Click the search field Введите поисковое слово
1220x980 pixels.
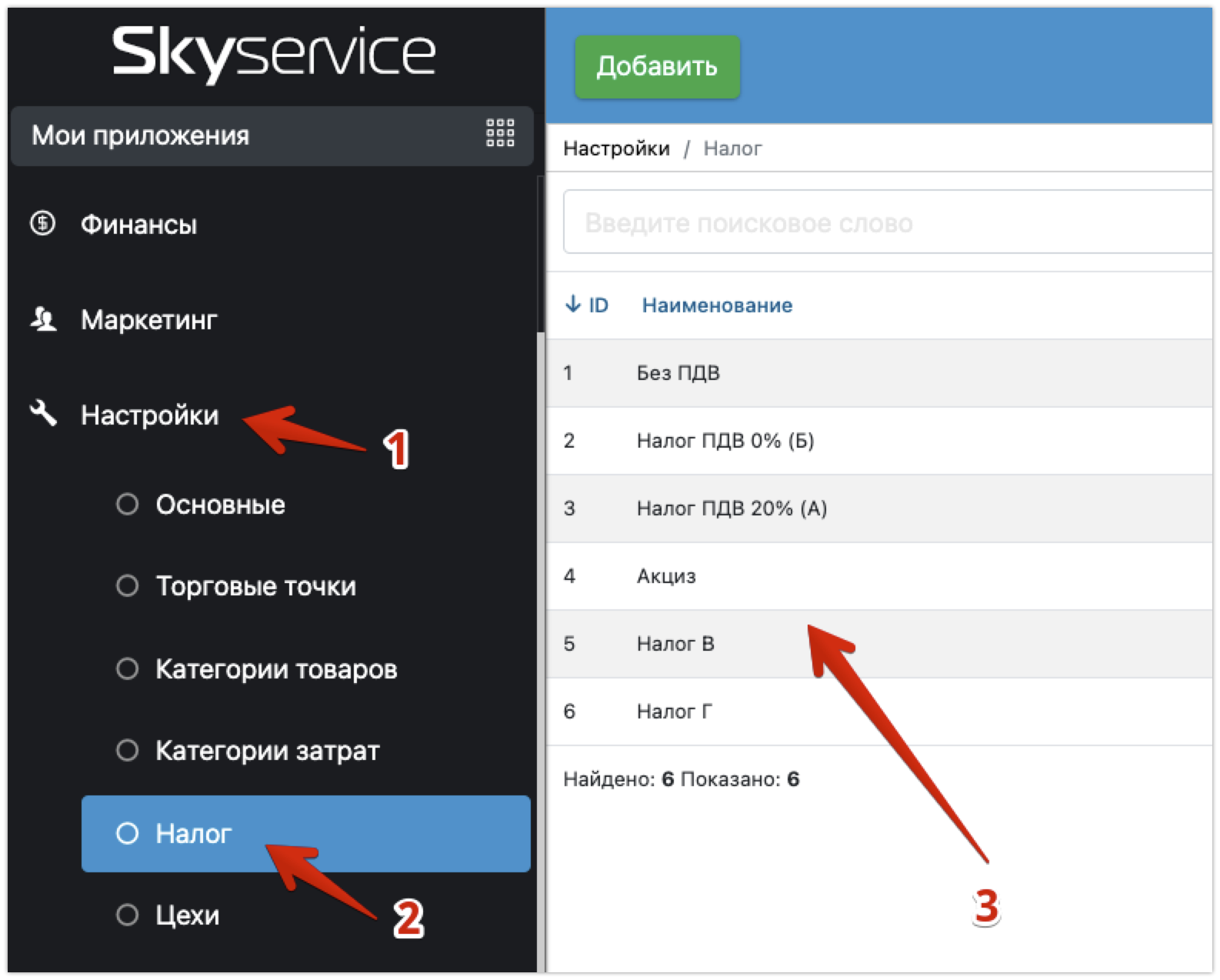tap(885, 223)
